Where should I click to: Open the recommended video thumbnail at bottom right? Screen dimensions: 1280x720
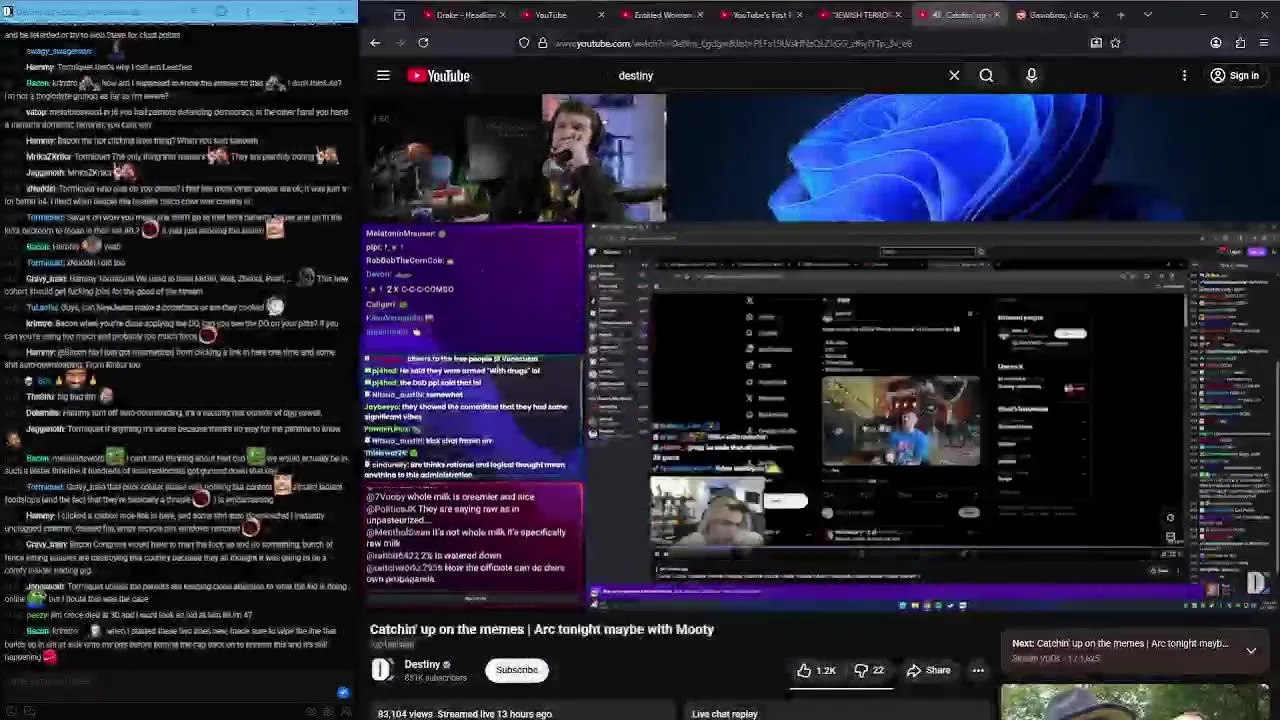coord(1135,702)
